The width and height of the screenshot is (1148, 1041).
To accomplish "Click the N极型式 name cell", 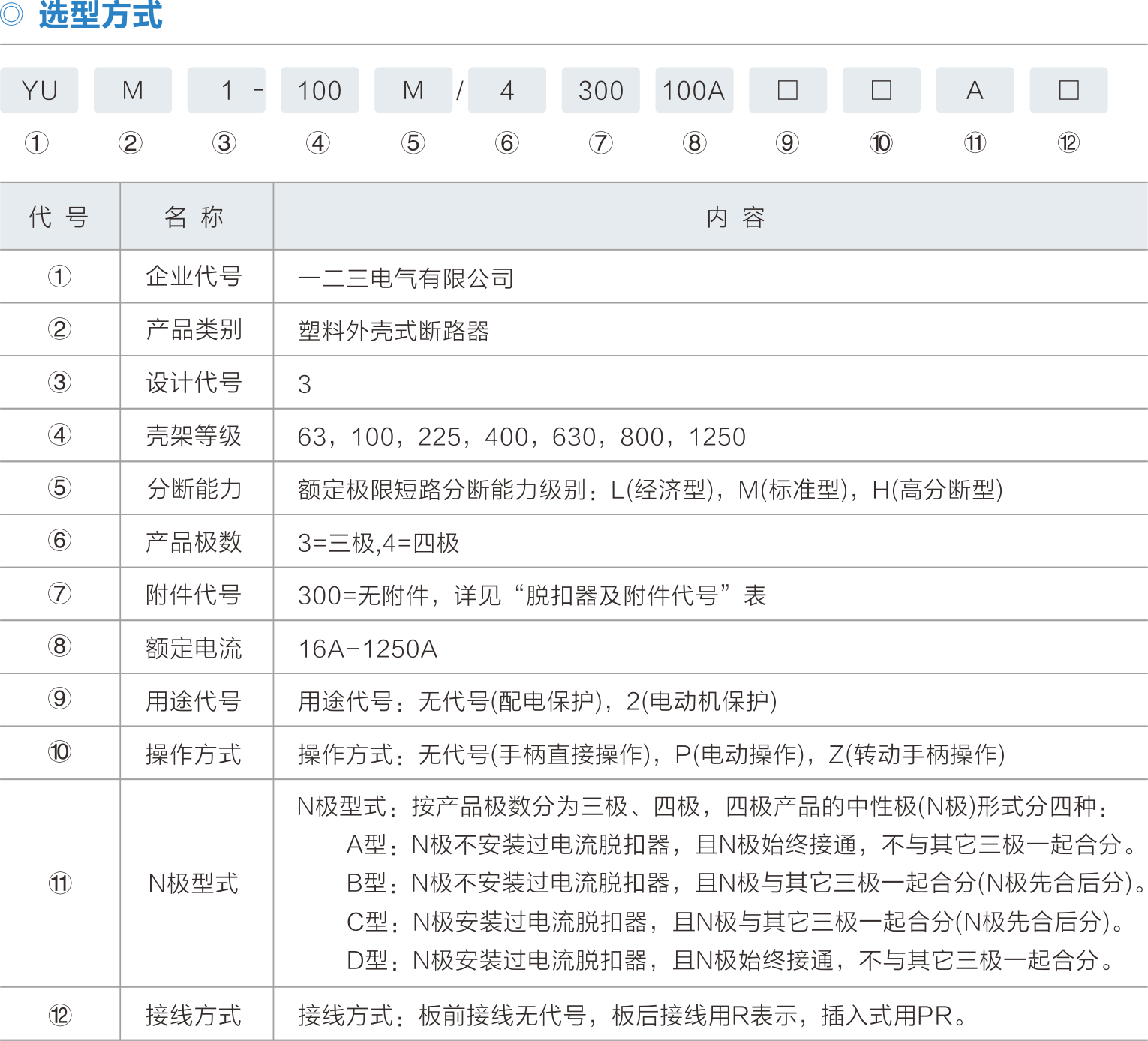I will coord(194,883).
